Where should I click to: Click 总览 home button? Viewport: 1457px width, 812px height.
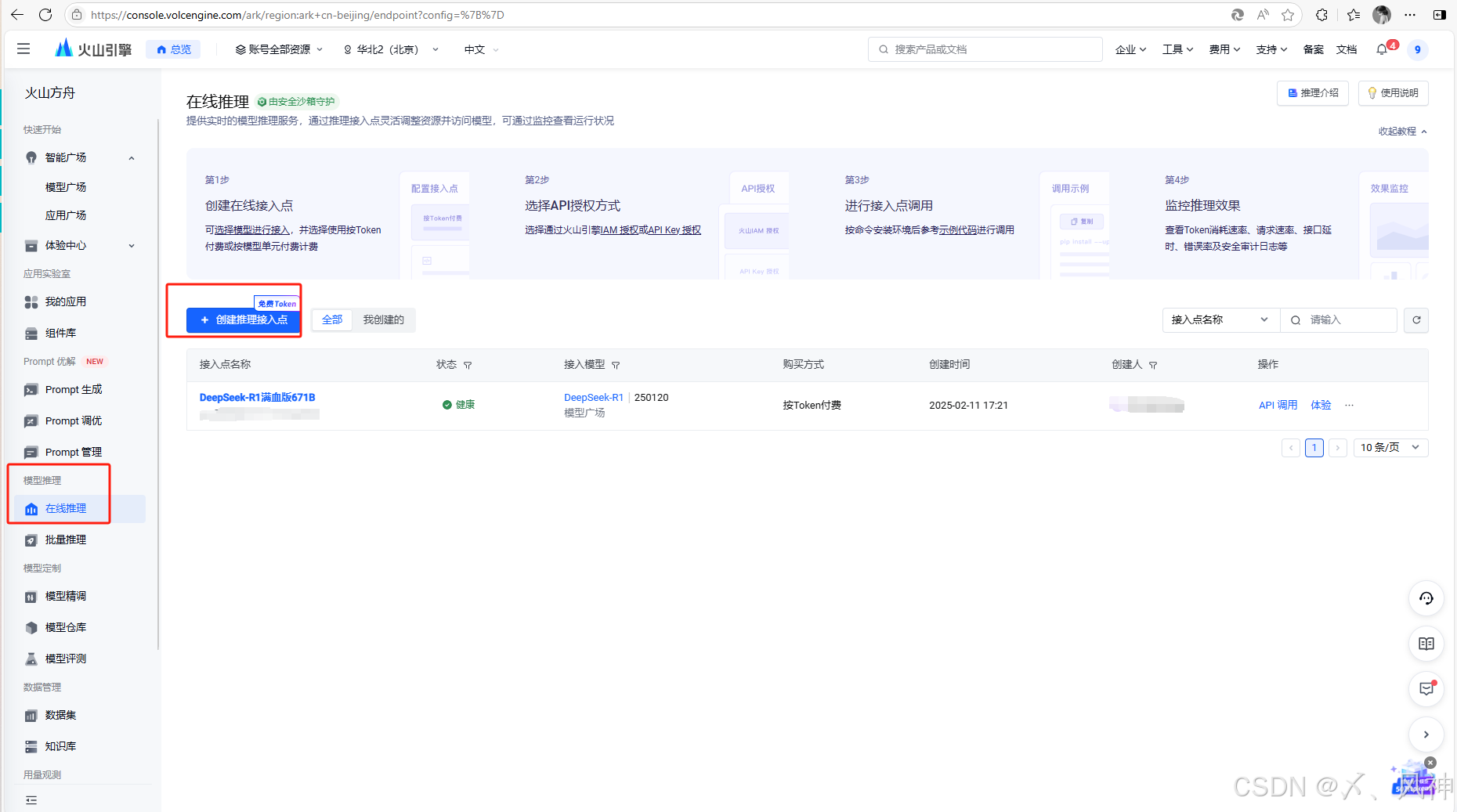tap(173, 49)
